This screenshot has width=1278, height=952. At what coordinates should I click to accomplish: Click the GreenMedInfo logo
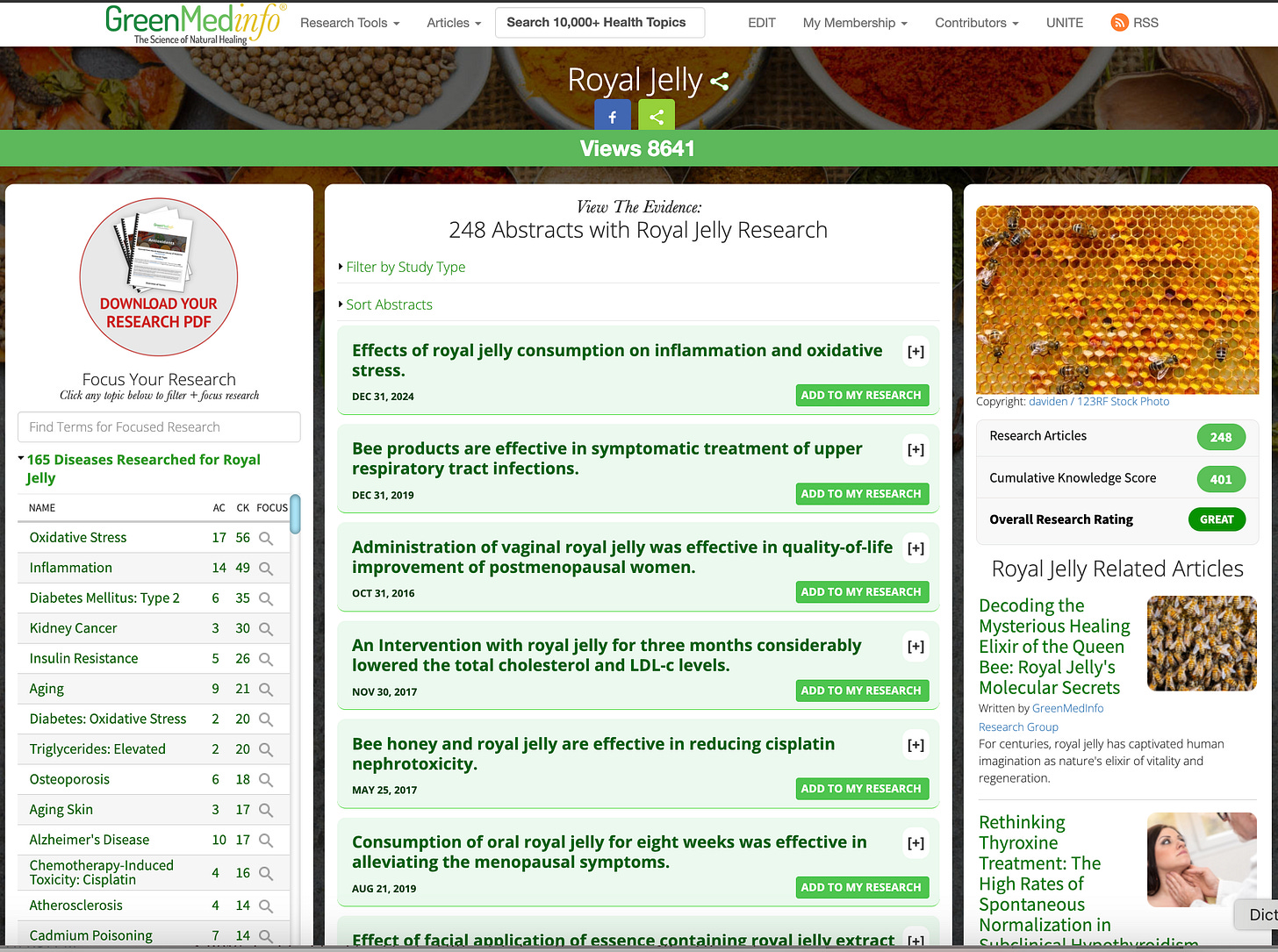tap(195, 24)
